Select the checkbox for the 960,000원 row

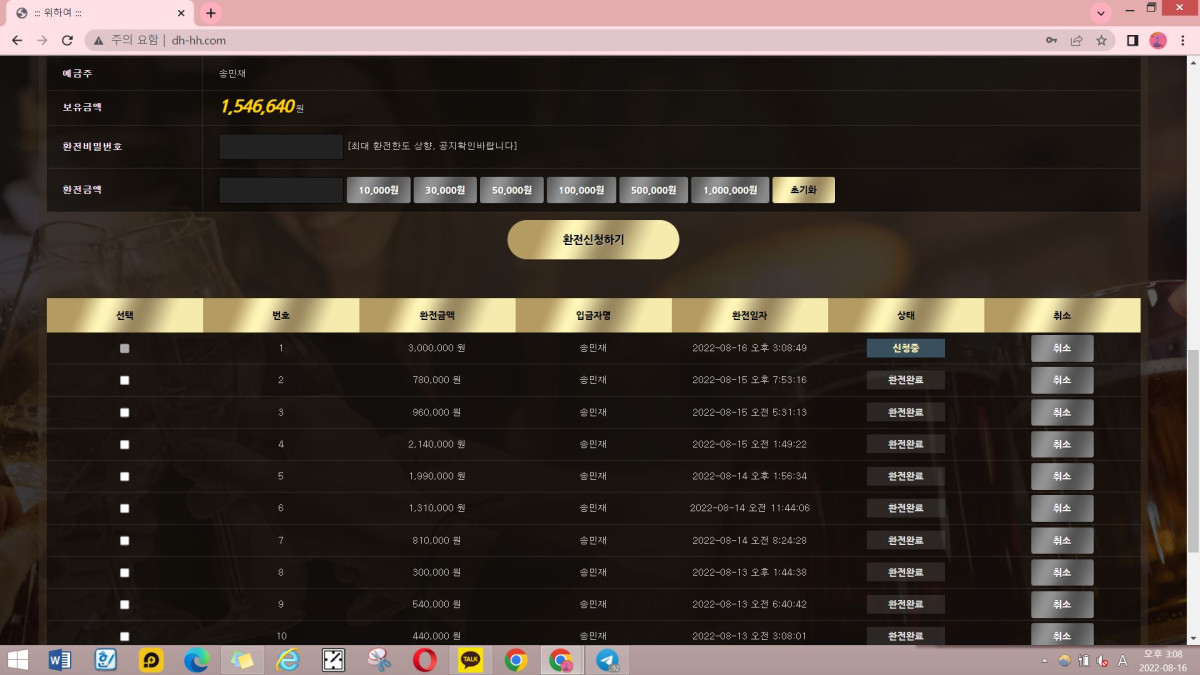coord(125,412)
